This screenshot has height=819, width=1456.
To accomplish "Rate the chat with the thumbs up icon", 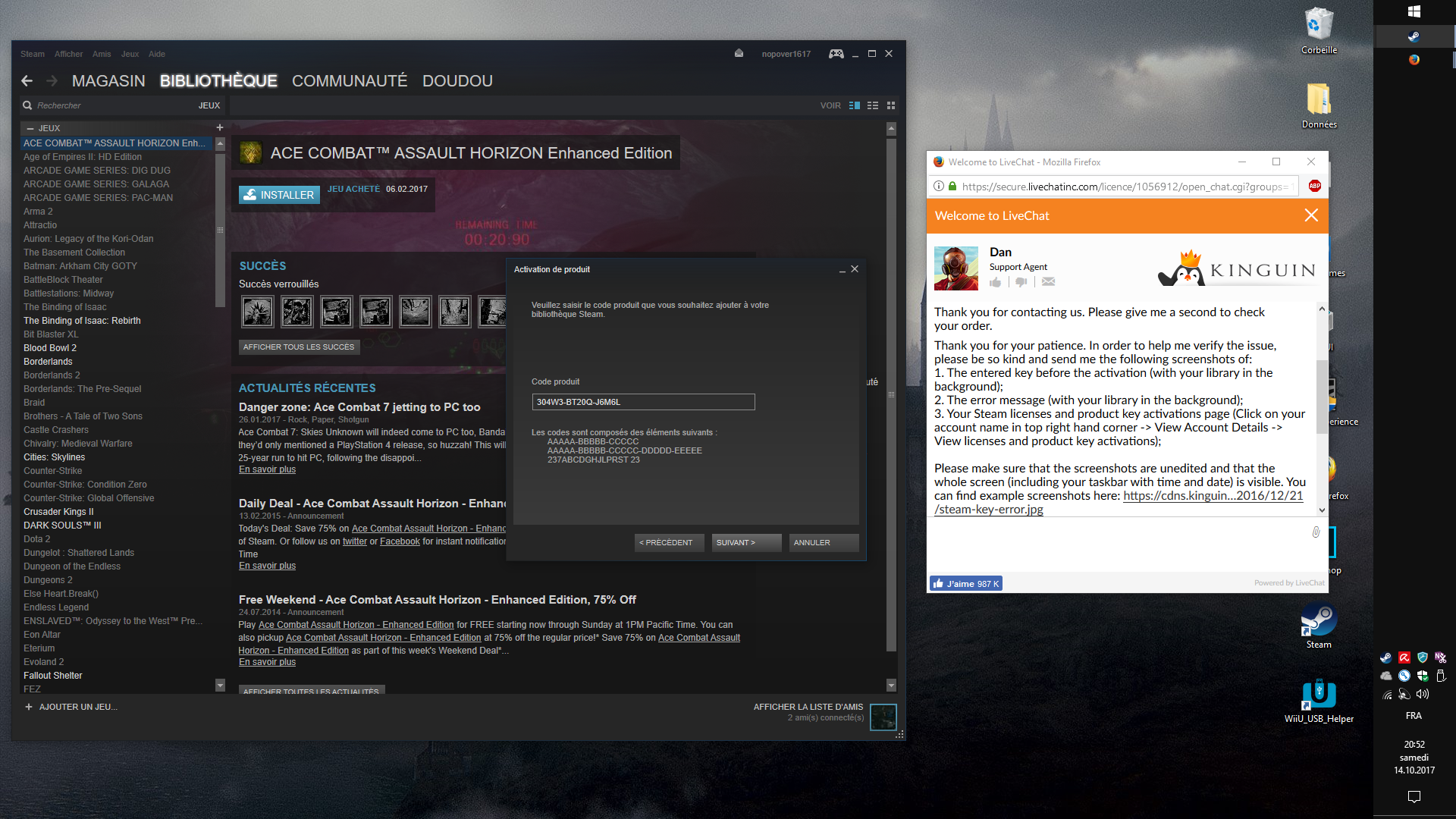I will (x=996, y=282).
